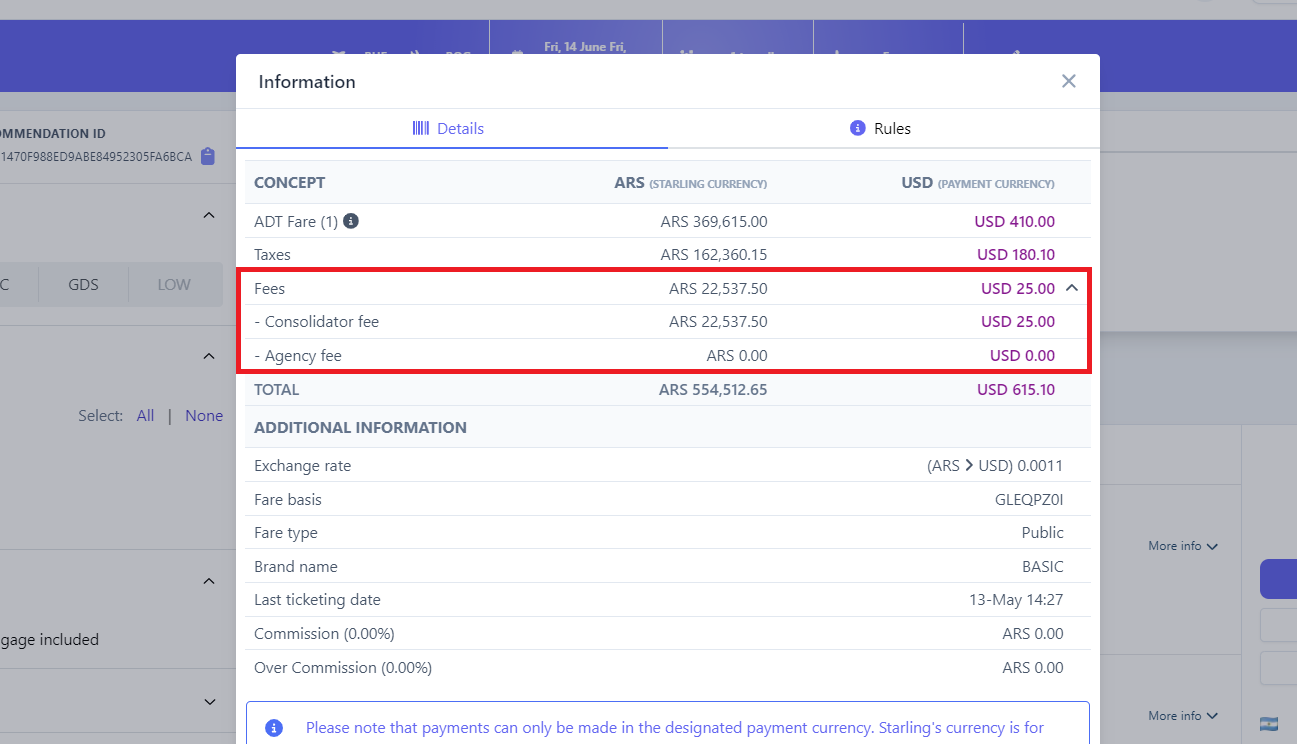
Task: Click the ADT Fare info icon
Action: [351, 221]
